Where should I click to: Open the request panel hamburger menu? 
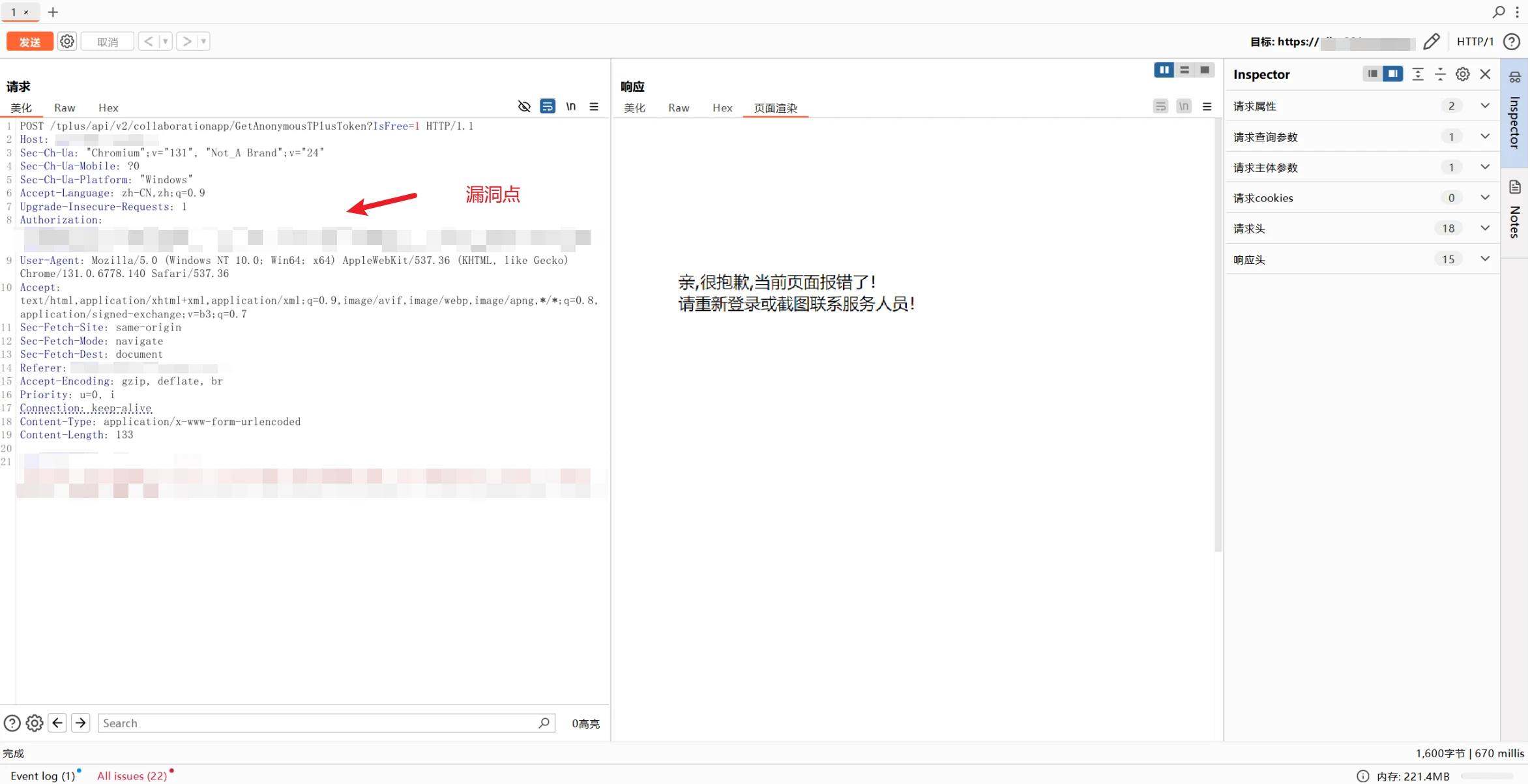(594, 106)
